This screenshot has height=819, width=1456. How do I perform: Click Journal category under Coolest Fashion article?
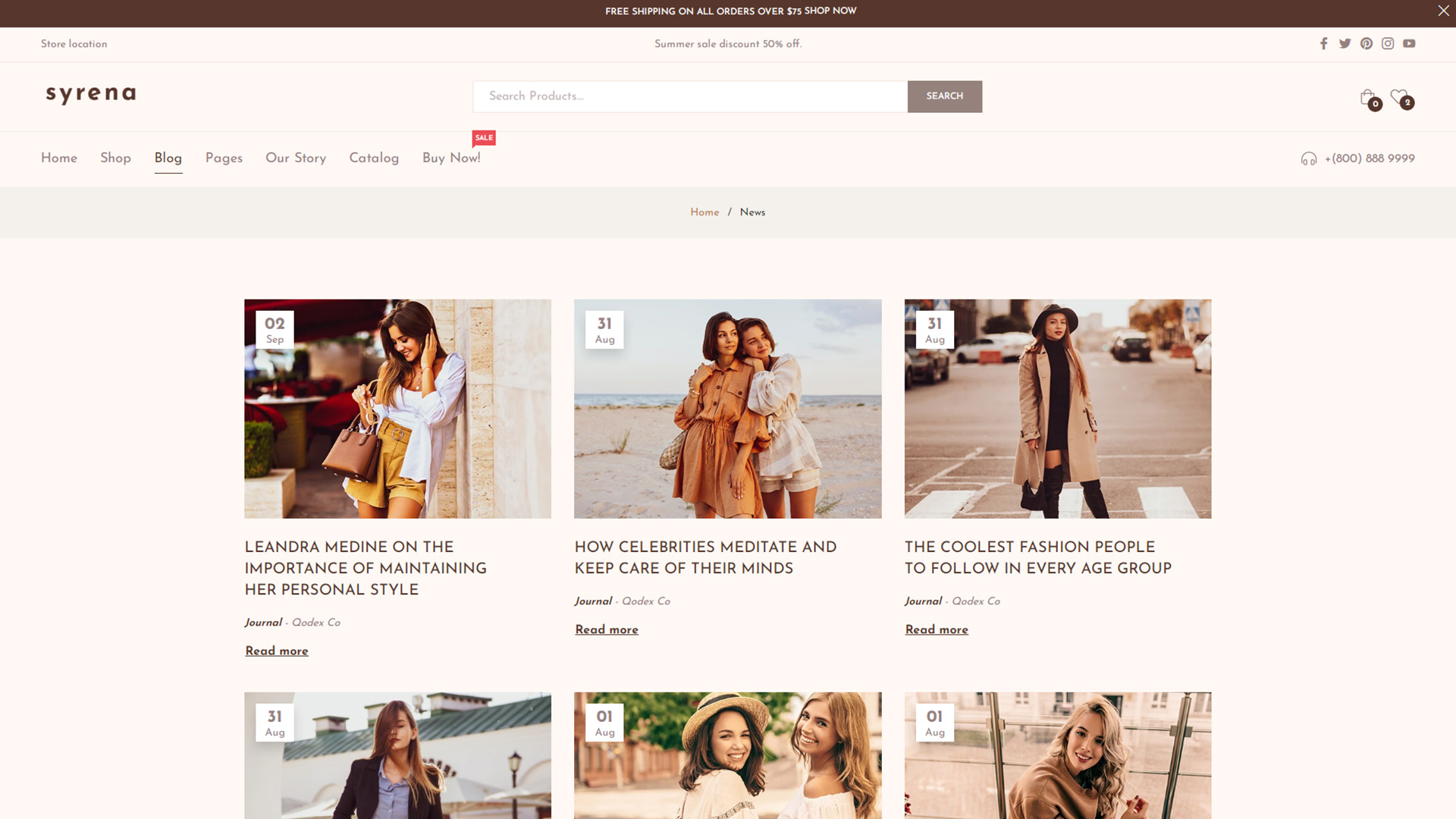tap(923, 601)
